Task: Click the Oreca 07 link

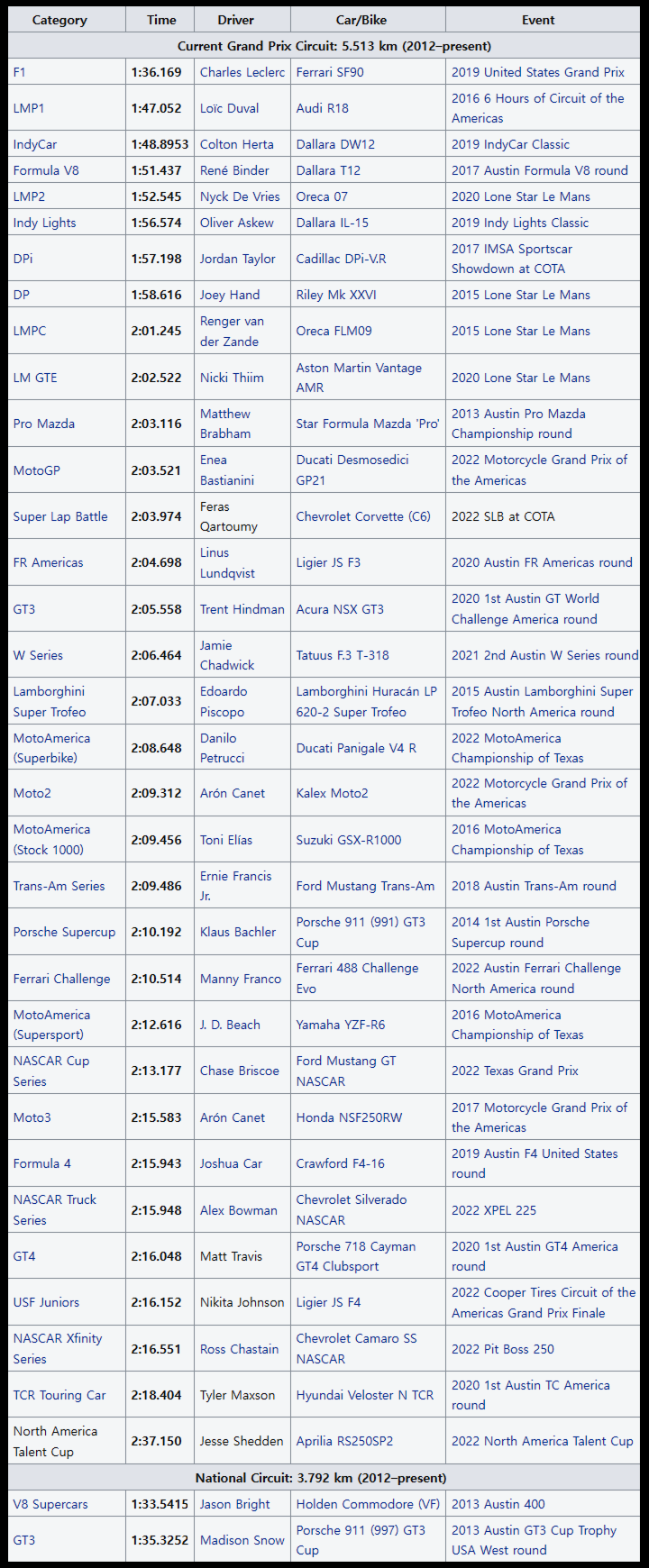Action: [x=322, y=196]
